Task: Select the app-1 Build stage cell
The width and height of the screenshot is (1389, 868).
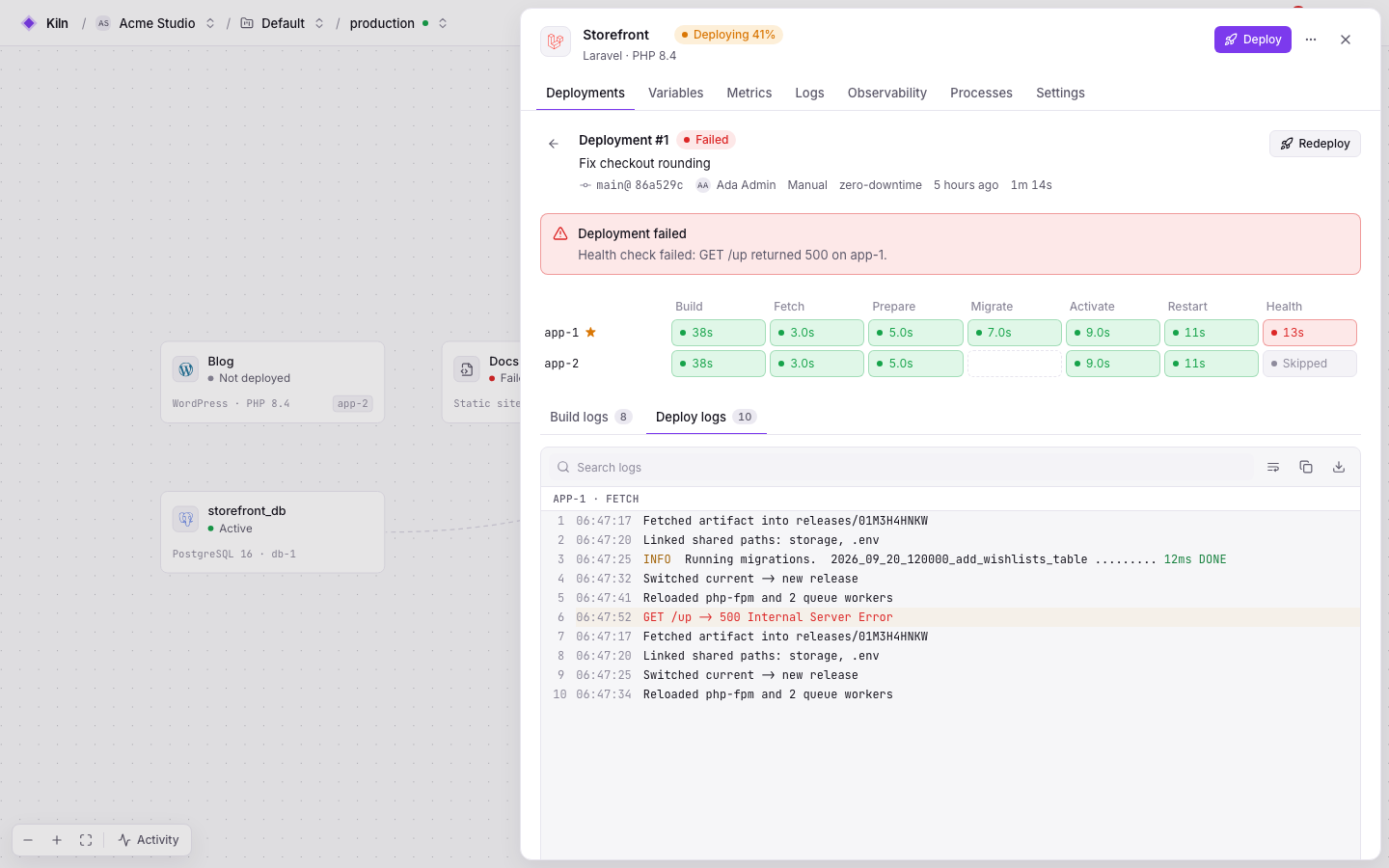Action: pos(719,333)
